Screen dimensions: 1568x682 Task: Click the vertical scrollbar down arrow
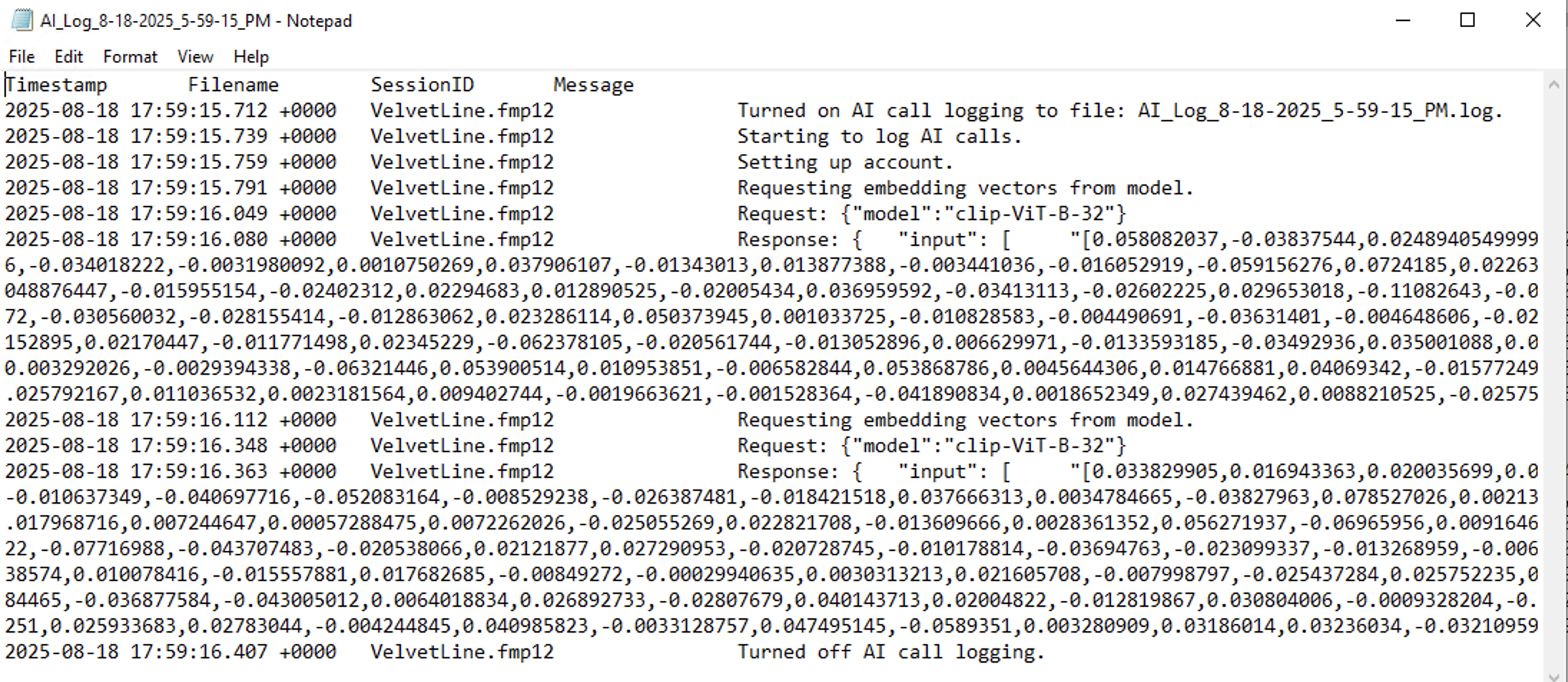pyautogui.click(x=1554, y=675)
